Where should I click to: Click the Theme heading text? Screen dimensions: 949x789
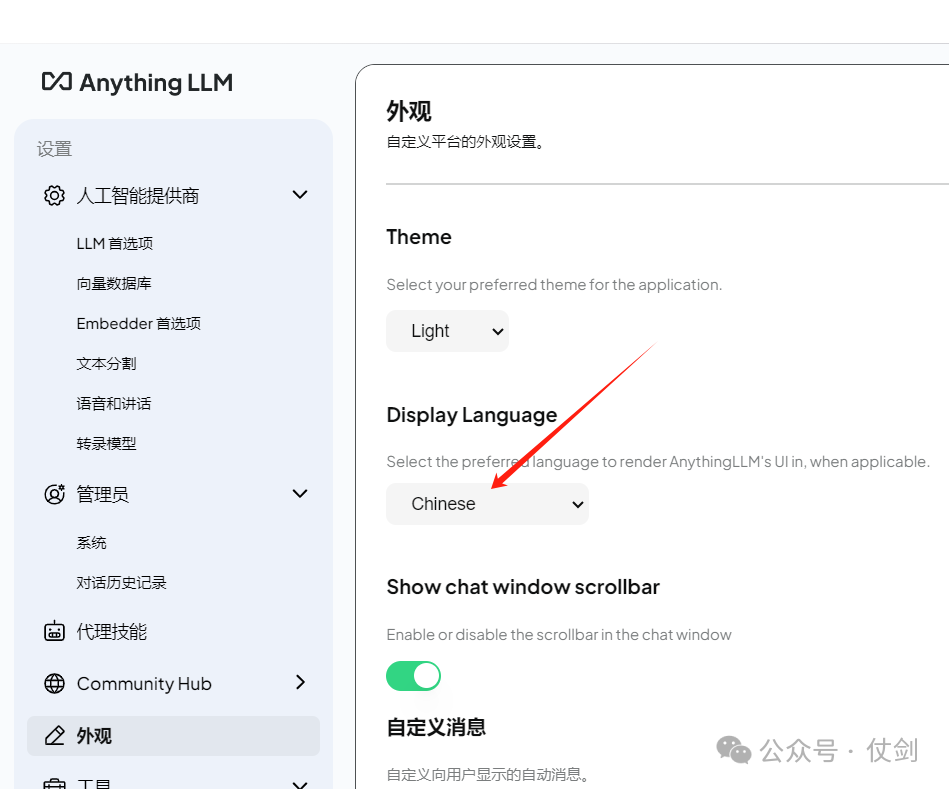(x=419, y=237)
